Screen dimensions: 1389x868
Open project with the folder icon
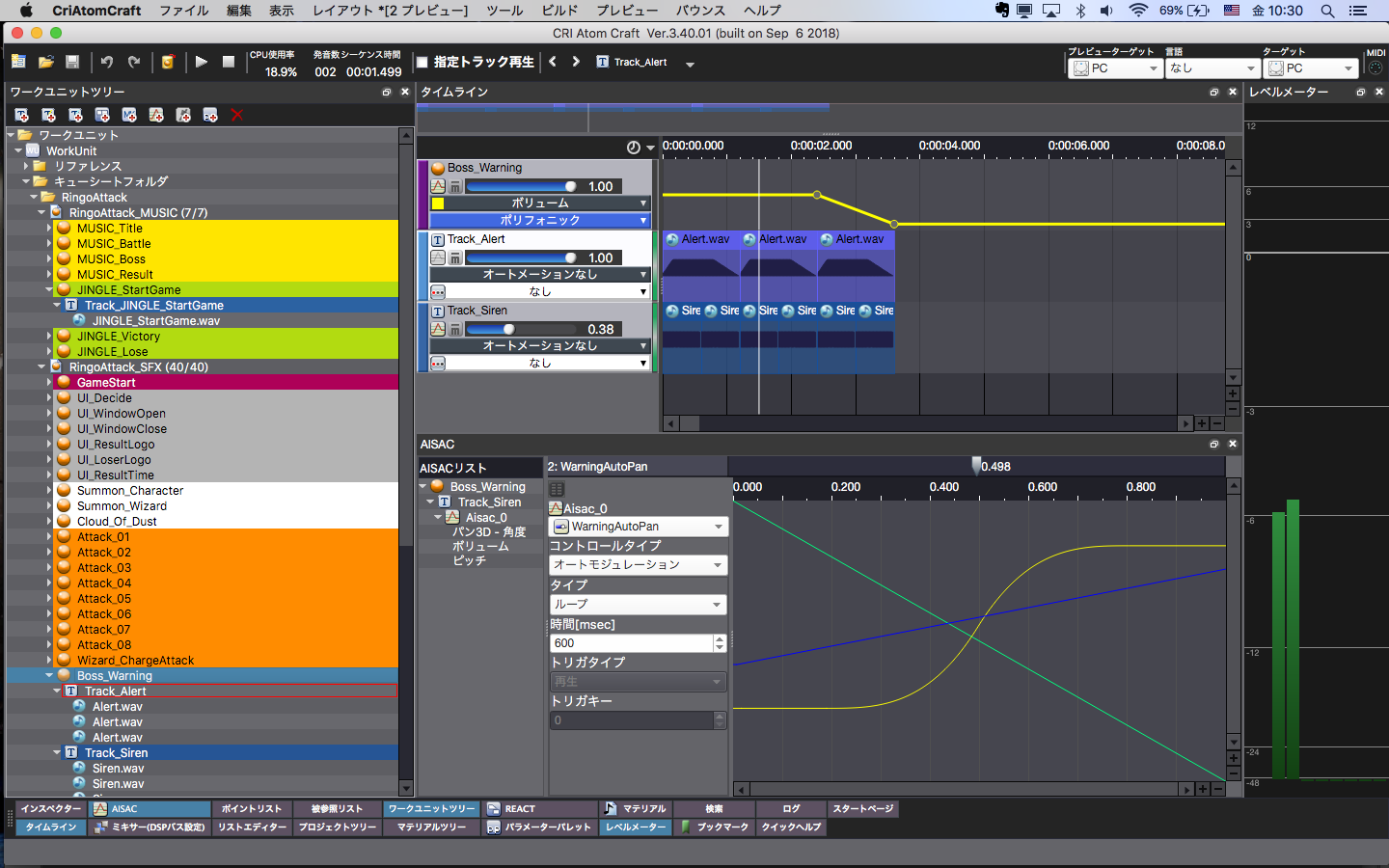click(45, 62)
